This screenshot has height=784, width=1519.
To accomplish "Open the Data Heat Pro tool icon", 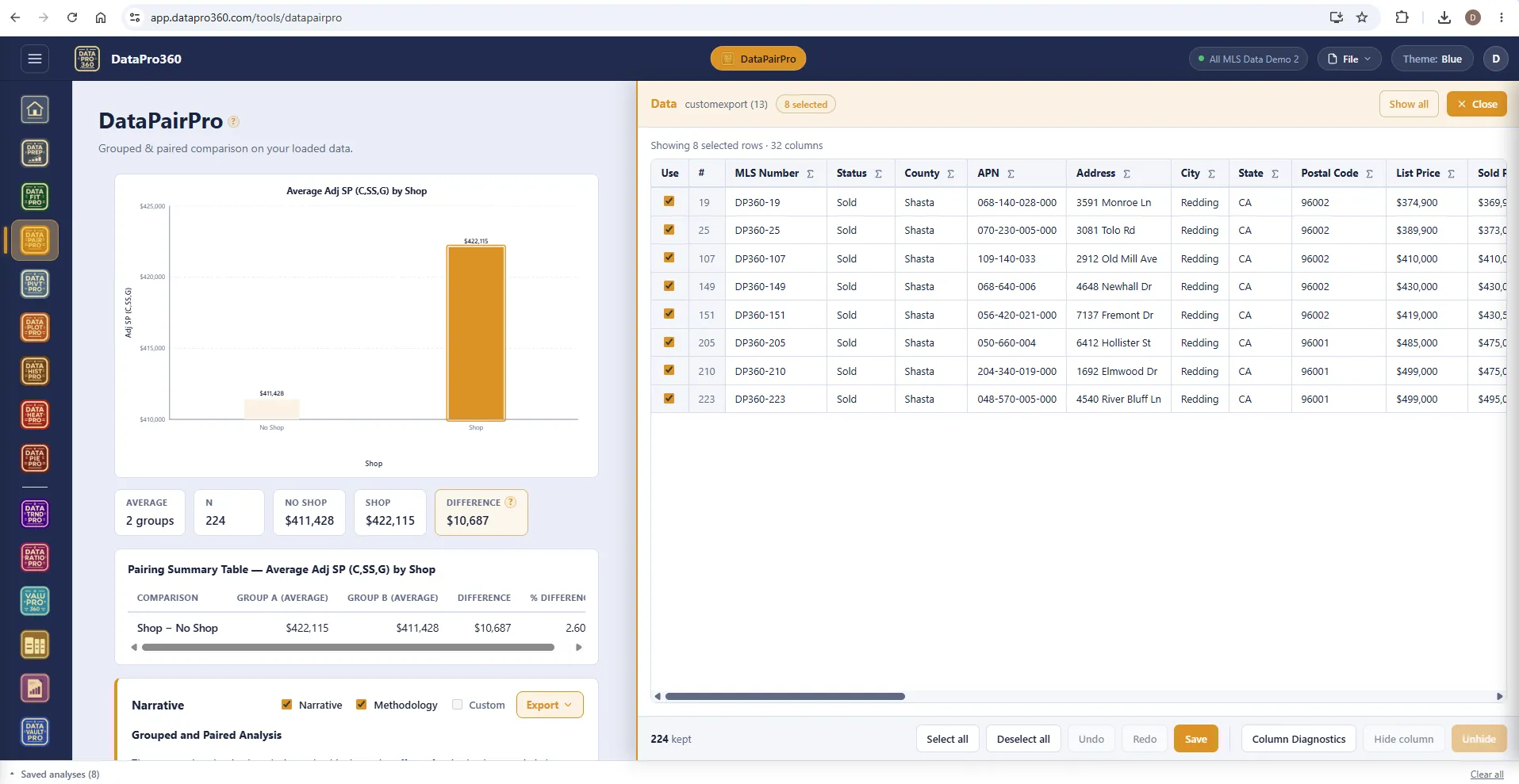I will (x=35, y=415).
